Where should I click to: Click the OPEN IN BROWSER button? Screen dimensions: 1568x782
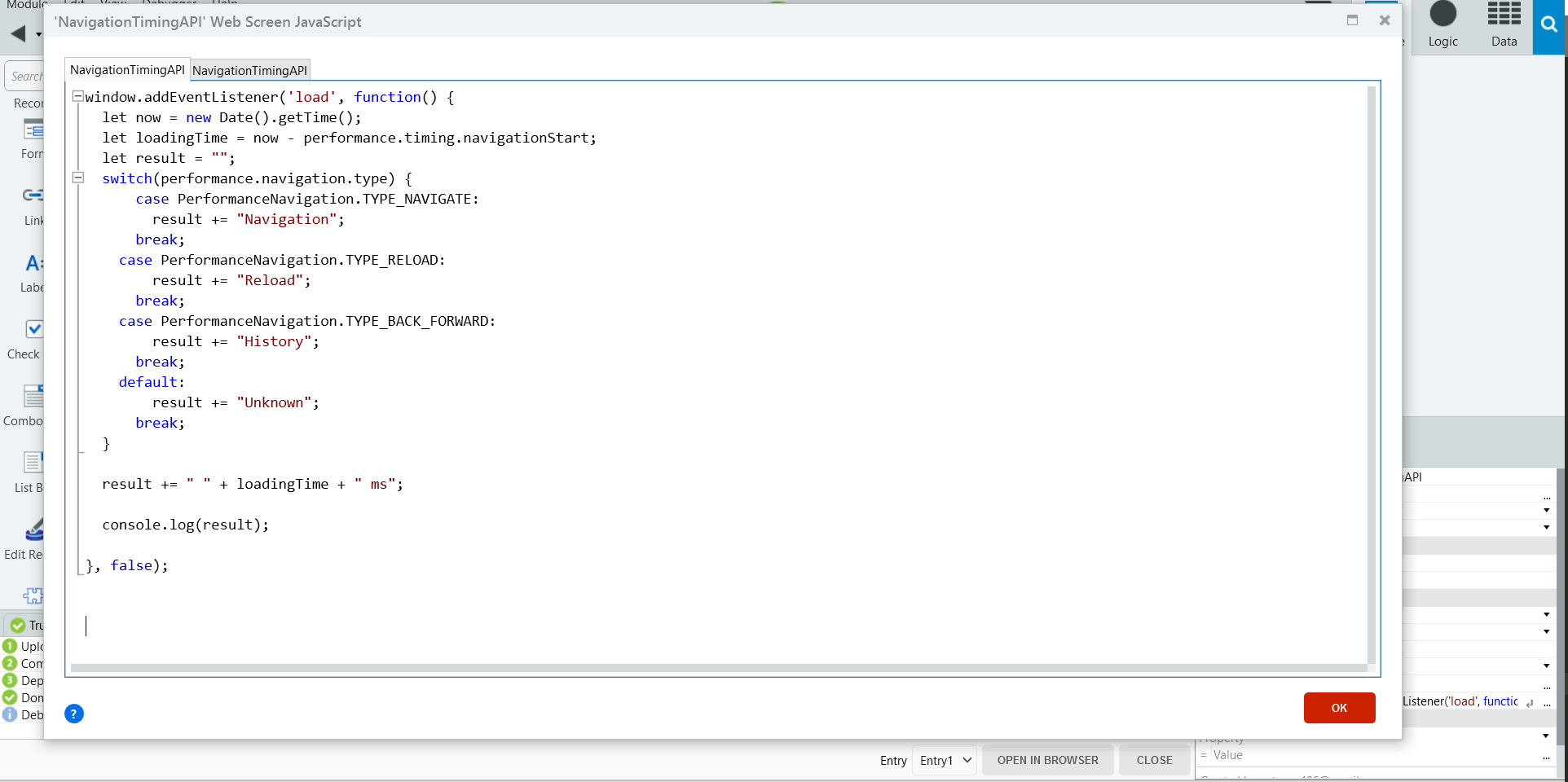point(1046,759)
